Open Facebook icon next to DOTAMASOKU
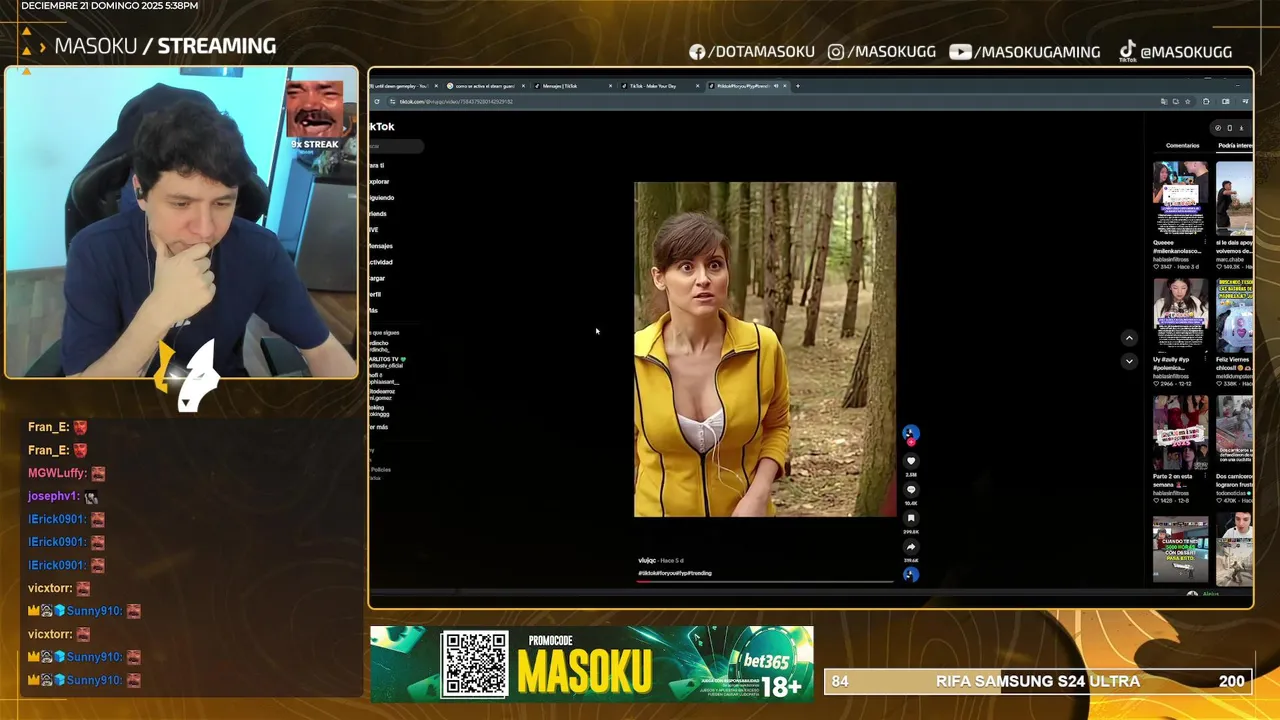Image resolution: width=1280 pixels, height=720 pixels. (x=697, y=52)
